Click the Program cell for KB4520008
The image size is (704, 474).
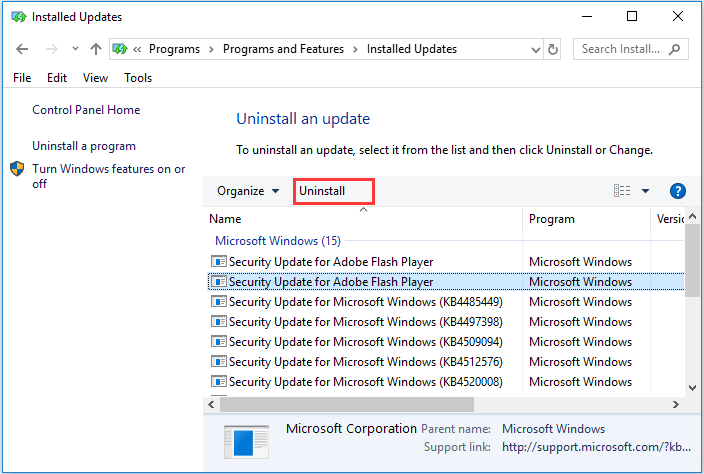[581, 382]
